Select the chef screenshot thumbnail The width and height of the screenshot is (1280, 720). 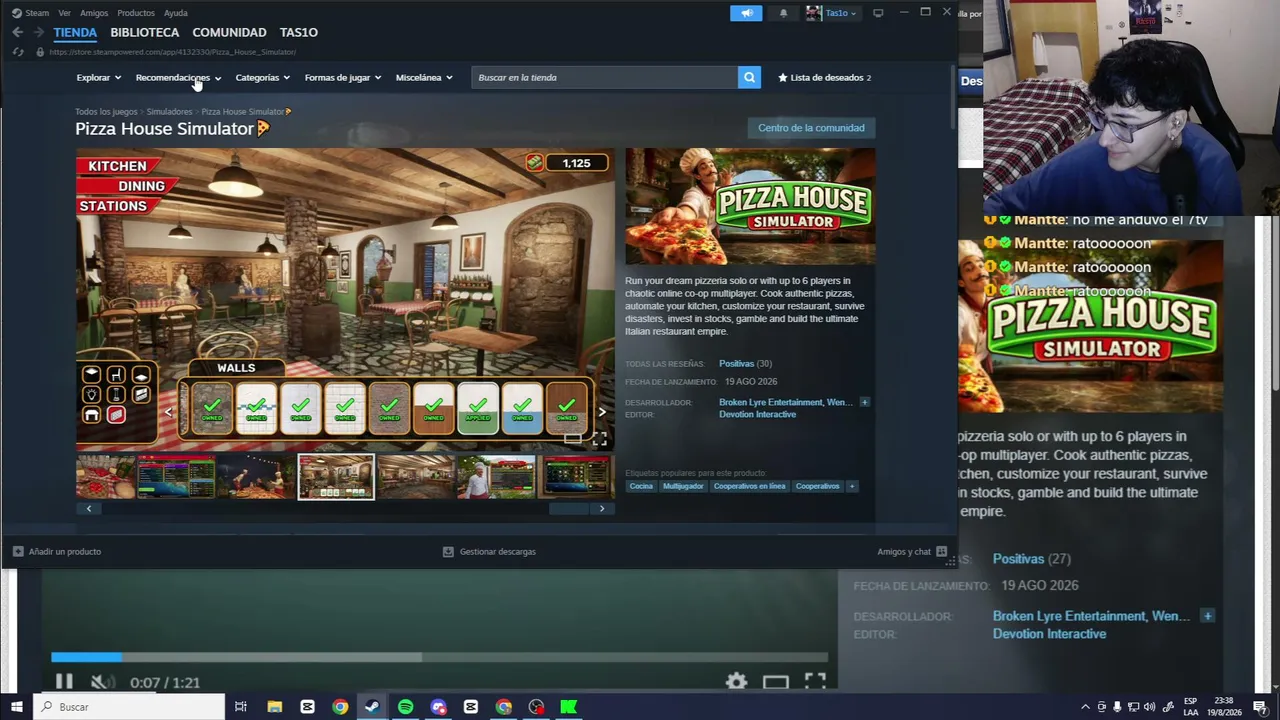click(496, 477)
